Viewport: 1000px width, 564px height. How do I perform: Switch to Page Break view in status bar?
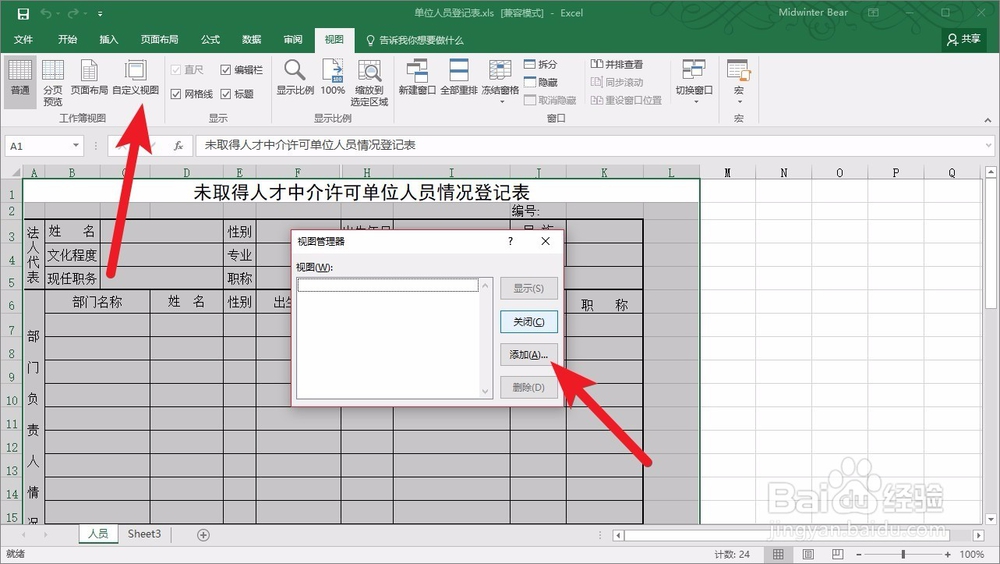pyautogui.click(x=837, y=554)
